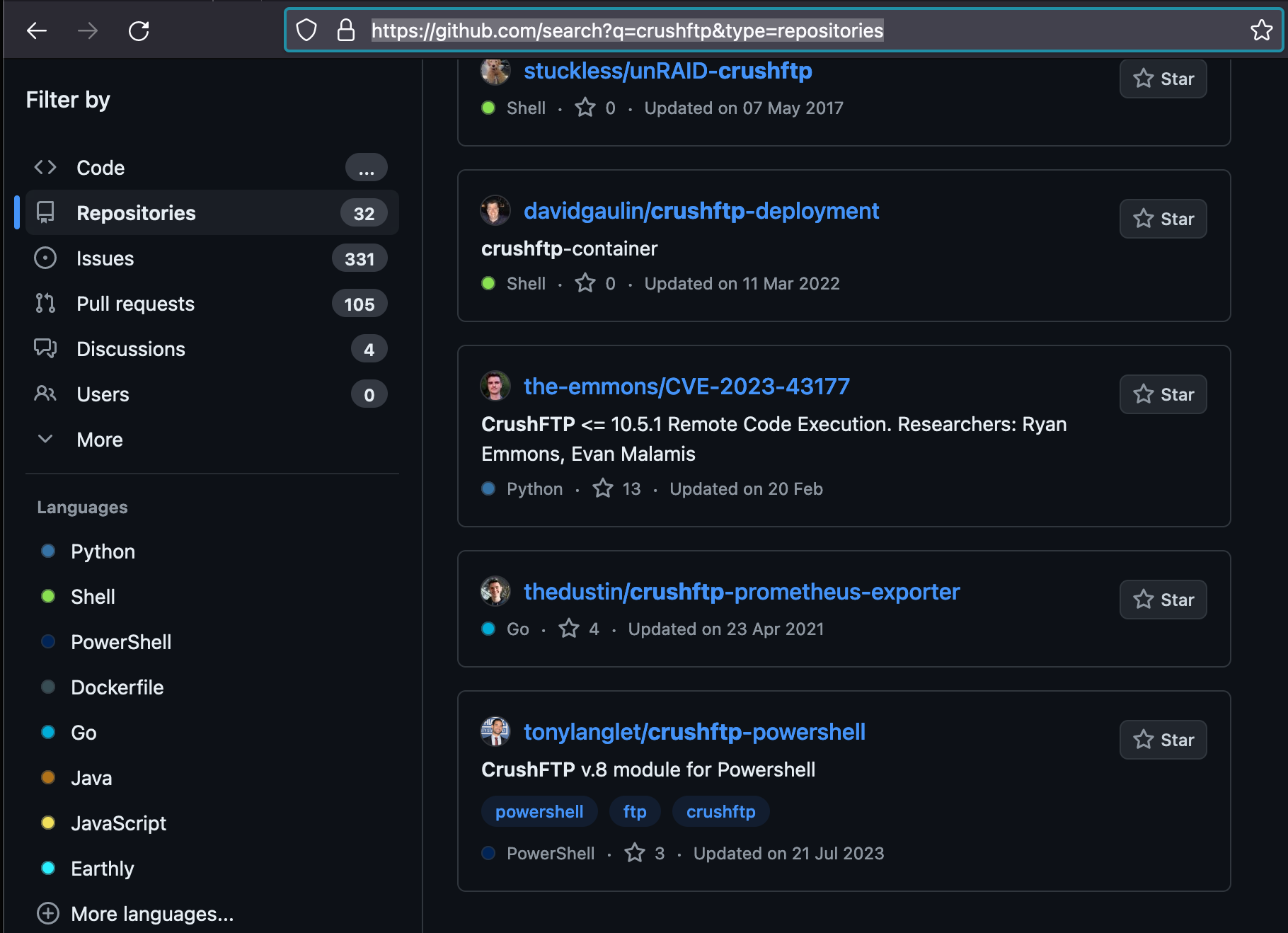The image size is (1288, 933).
Task: Open davidgaulin's profile avatar
Action: tap(495, 211)
